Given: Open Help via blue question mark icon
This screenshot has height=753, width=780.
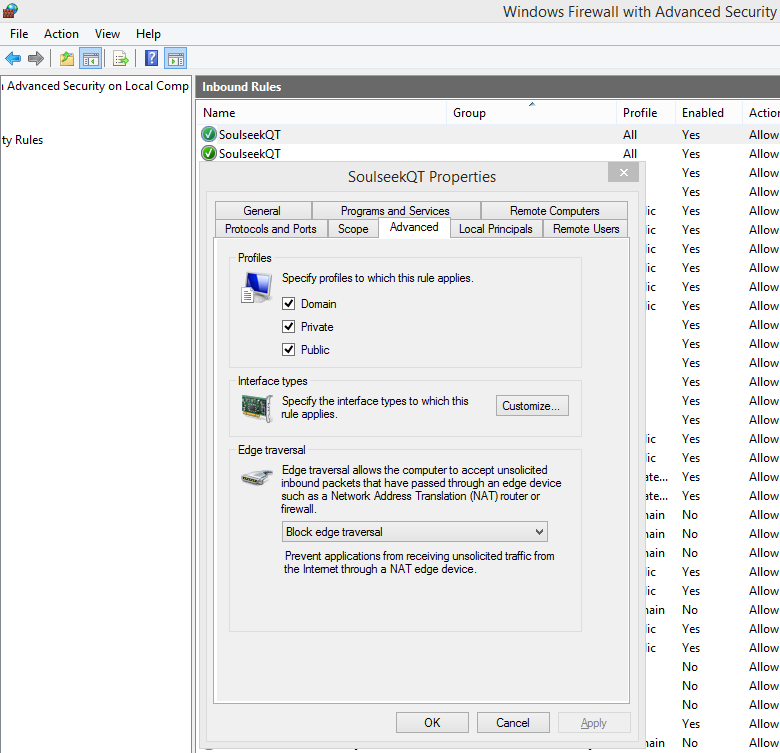Looking at the screenshot, I should (x=151, y=59).
